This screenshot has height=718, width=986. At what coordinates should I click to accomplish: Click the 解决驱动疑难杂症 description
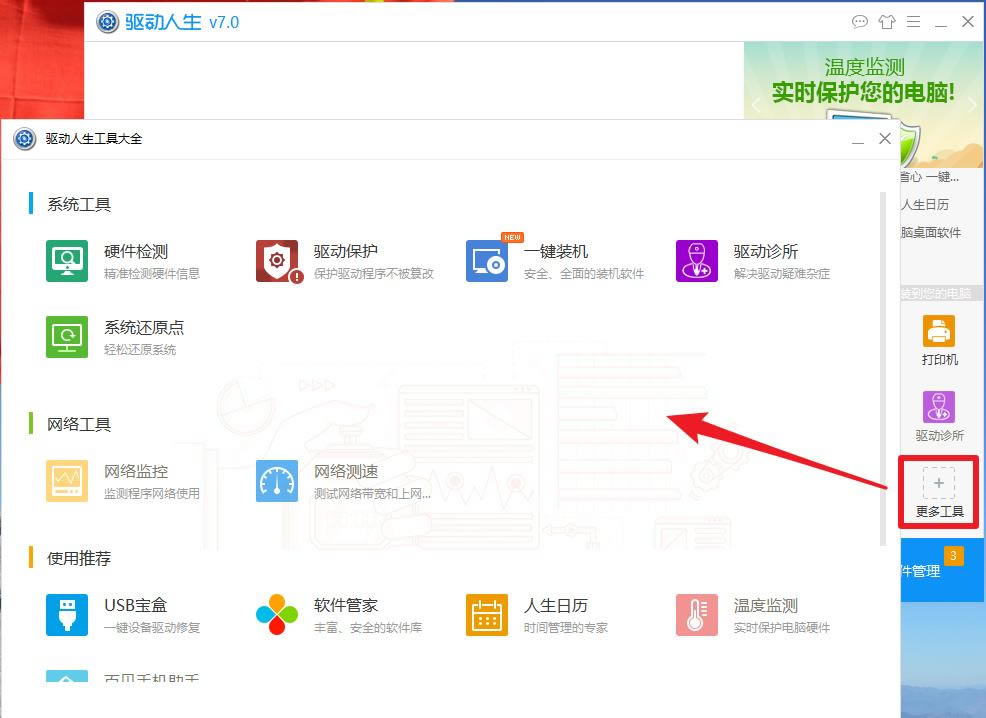[782, 273]
